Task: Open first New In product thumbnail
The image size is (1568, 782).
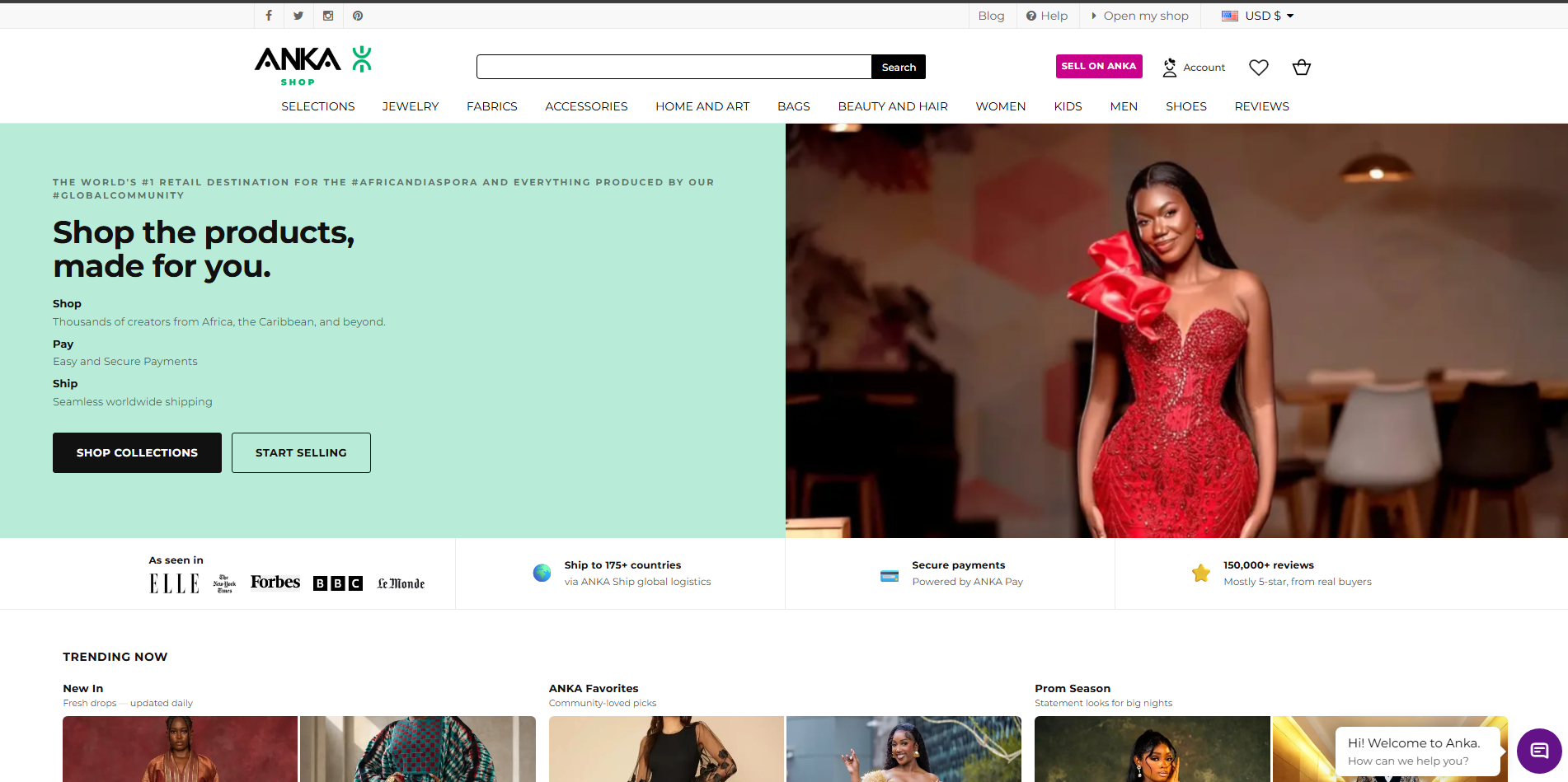Action: [x=180, y=749]
